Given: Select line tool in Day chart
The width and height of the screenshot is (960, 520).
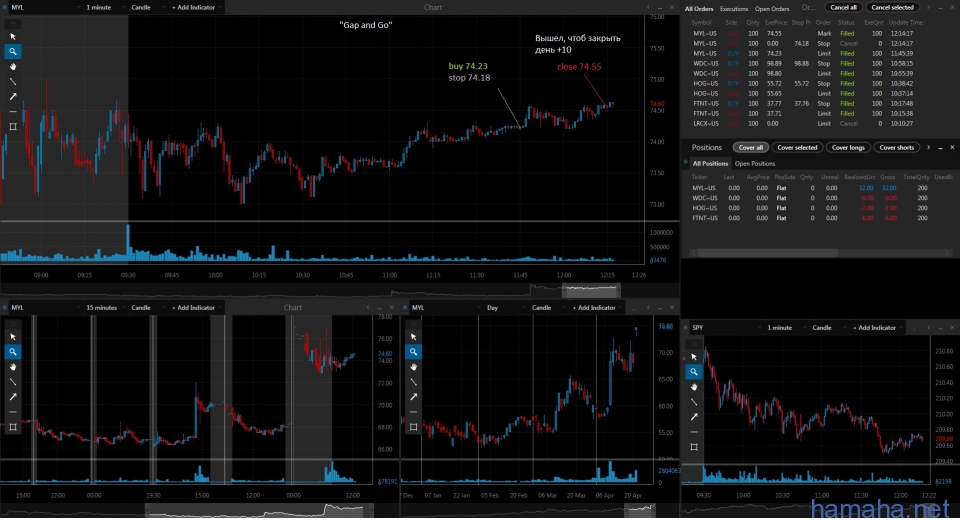Looking at the screenshot, I should pos(413,382).
